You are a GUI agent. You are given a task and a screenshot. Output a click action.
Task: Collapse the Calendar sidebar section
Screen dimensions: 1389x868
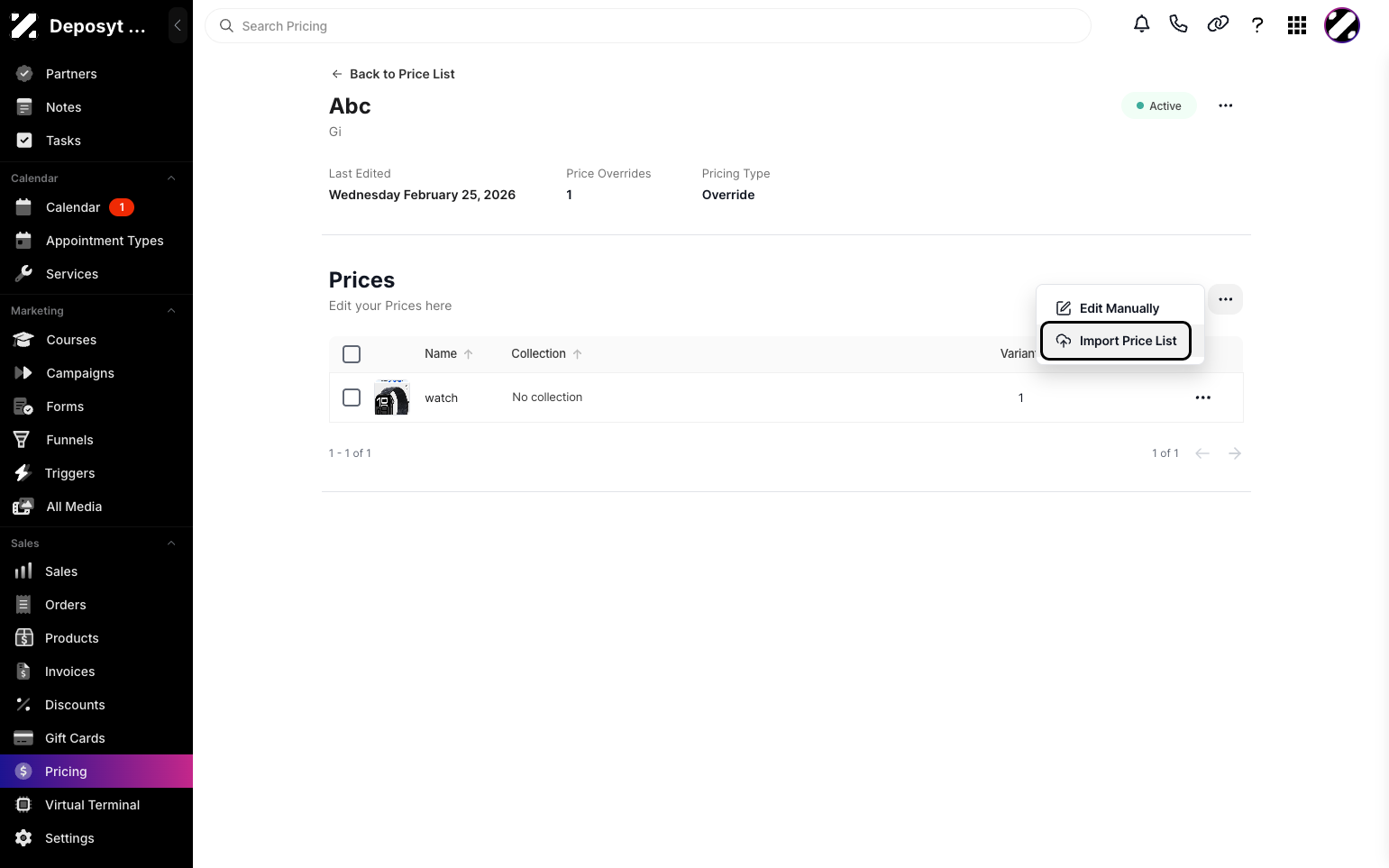click(x=171, y=178)
